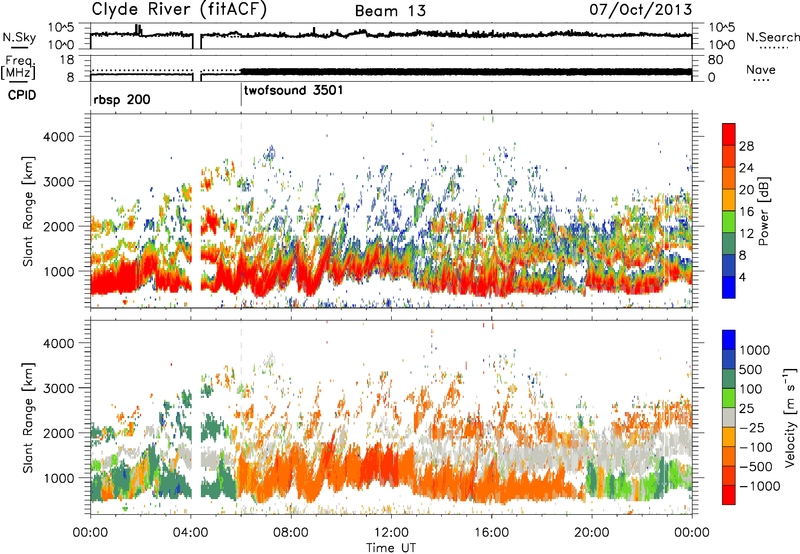Click the "16:00" time axis tick label
This screenshot has height=554, width=800.
click(x=491, y=533)
